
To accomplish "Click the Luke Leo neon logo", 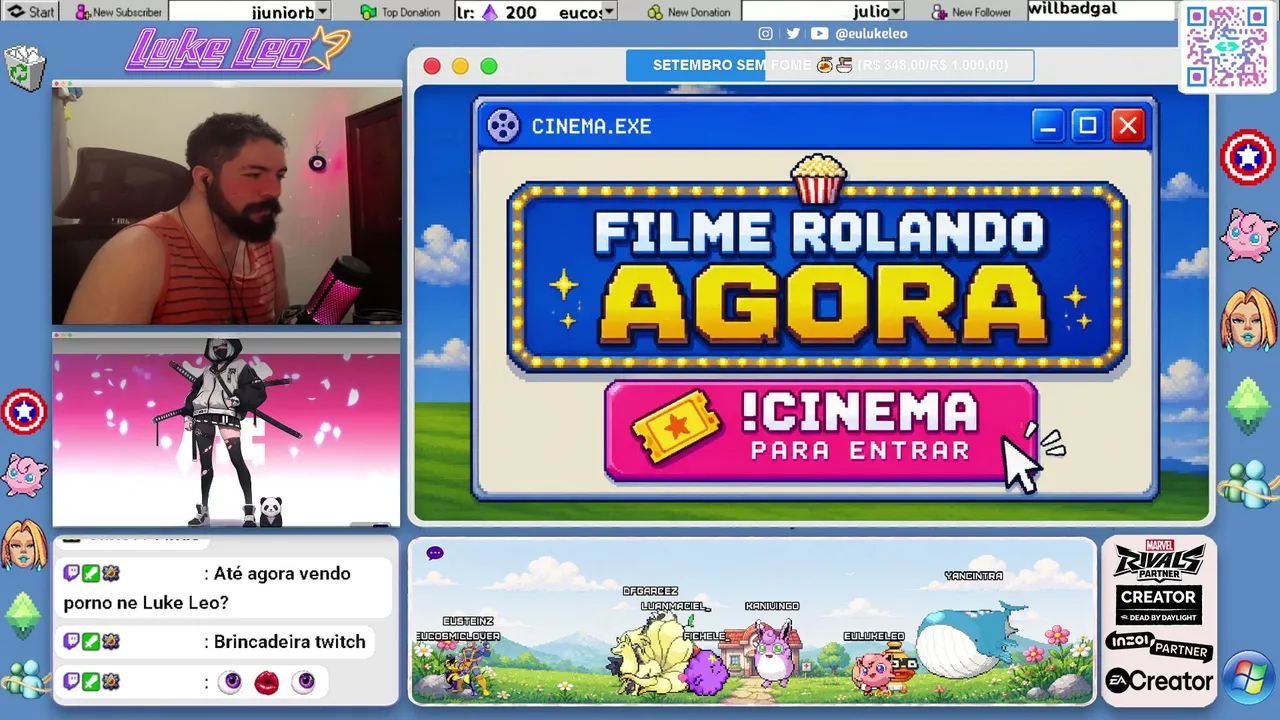I will pos(237,49).
